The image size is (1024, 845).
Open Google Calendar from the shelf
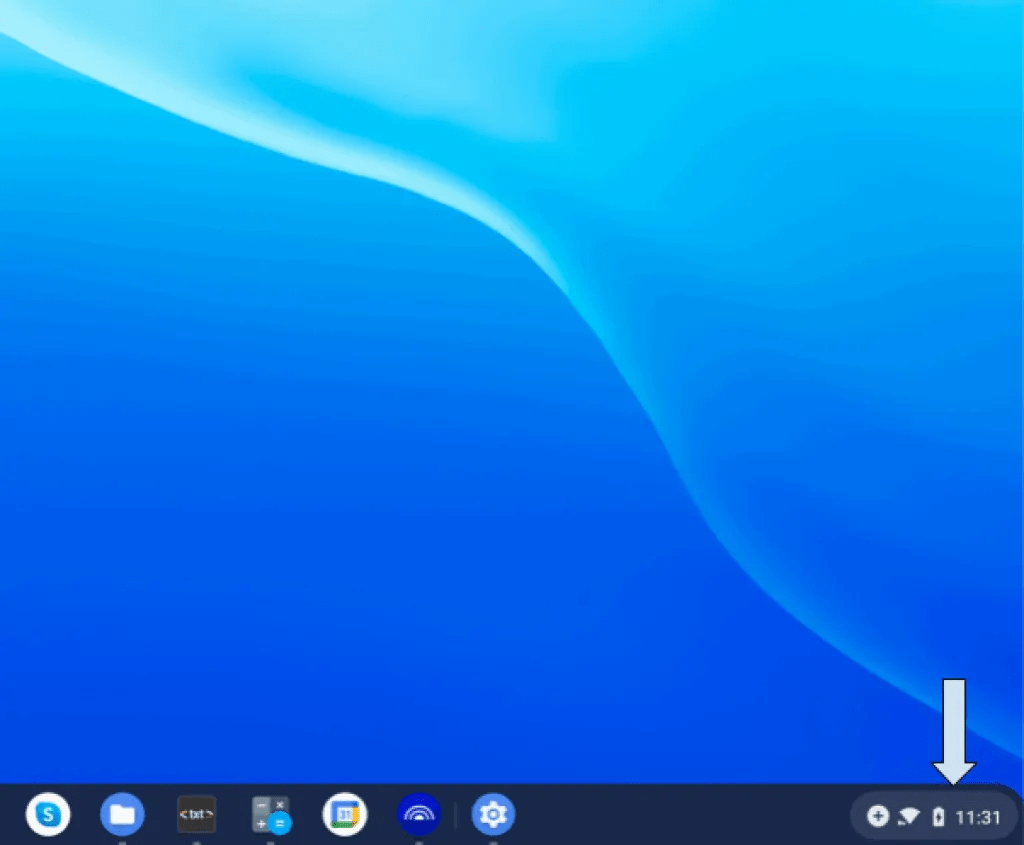point(344,815)
